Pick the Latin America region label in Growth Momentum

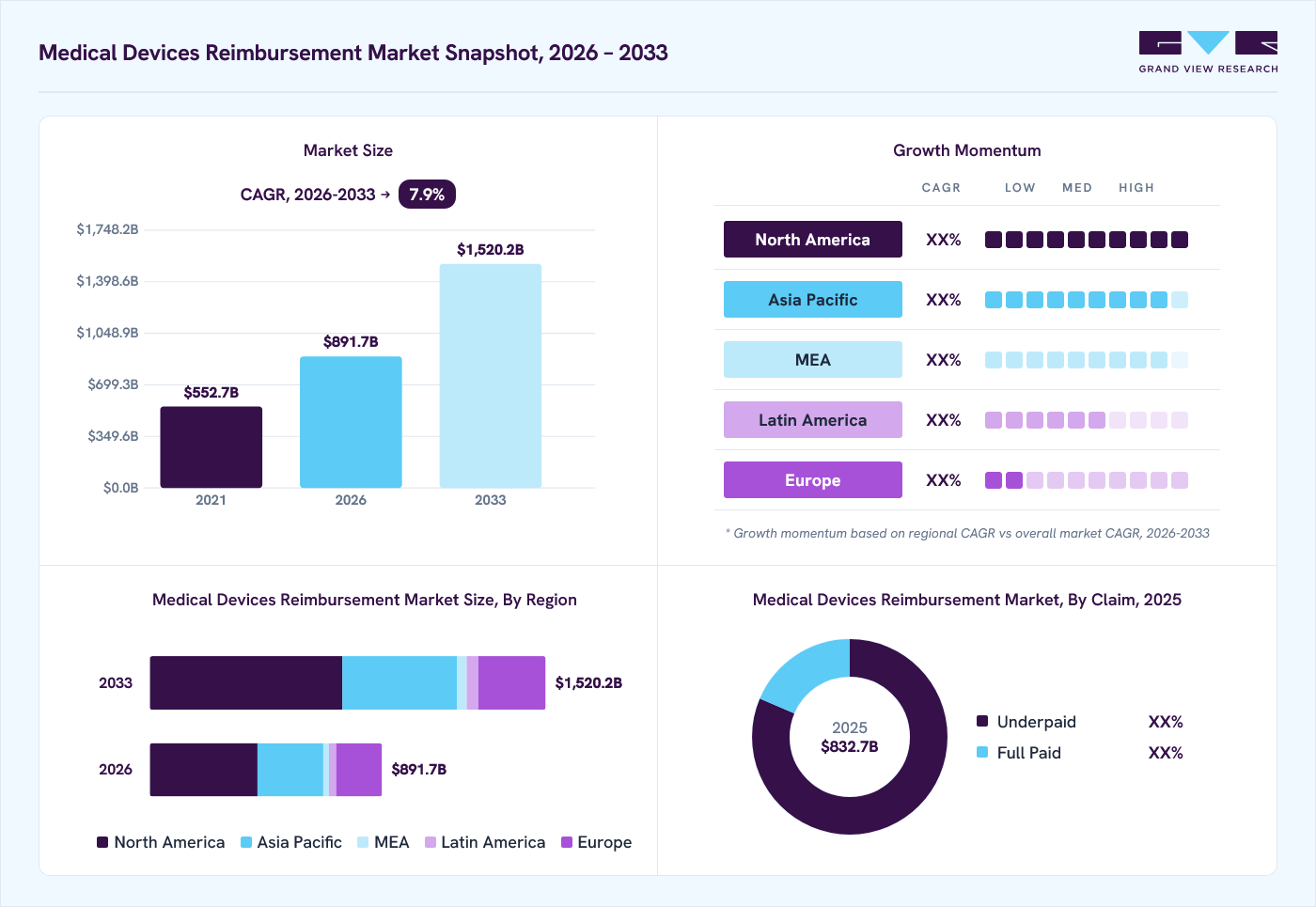(813, 420)
